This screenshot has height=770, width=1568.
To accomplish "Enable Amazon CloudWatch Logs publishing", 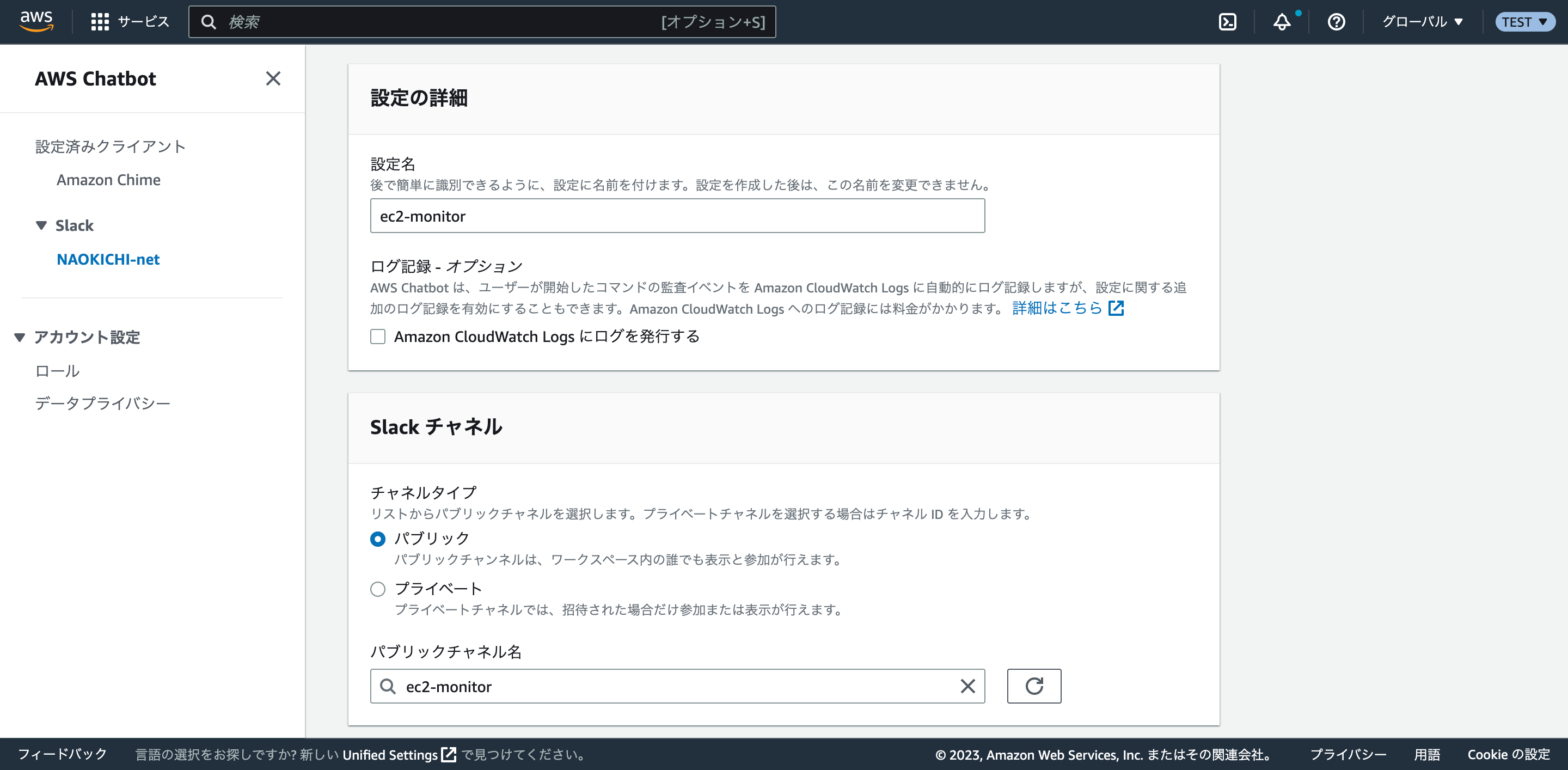I will coord(378,336).
